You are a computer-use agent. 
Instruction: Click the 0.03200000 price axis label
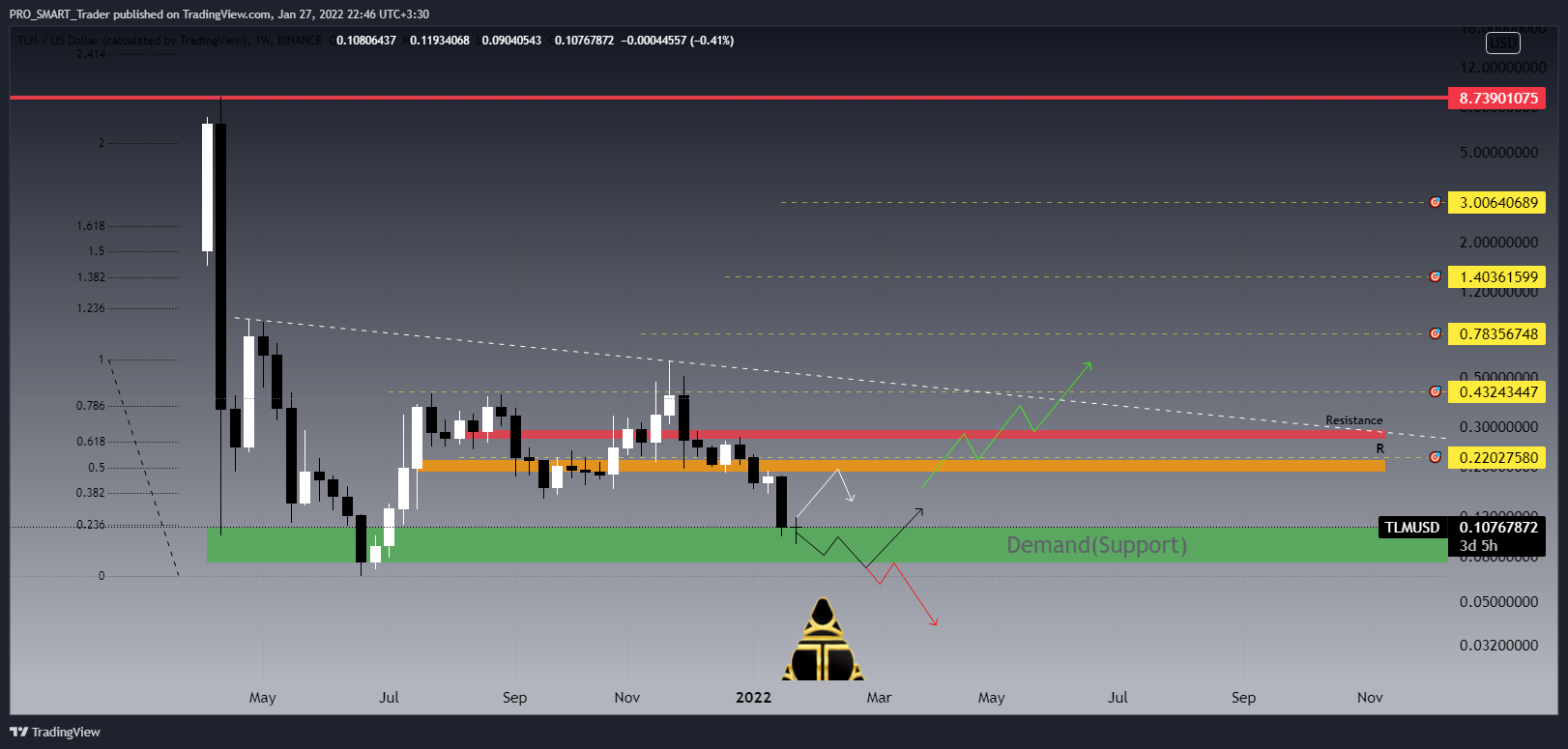[1498, 646]
